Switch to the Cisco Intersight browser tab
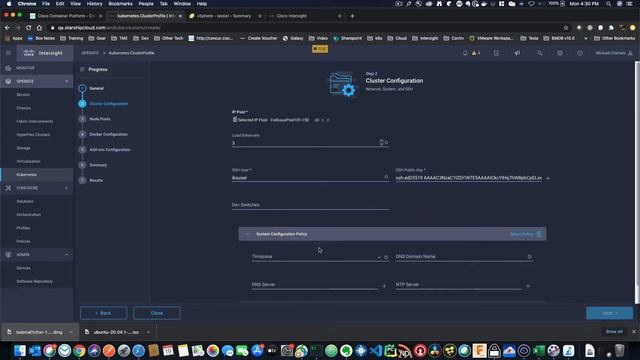 point(305,16)
